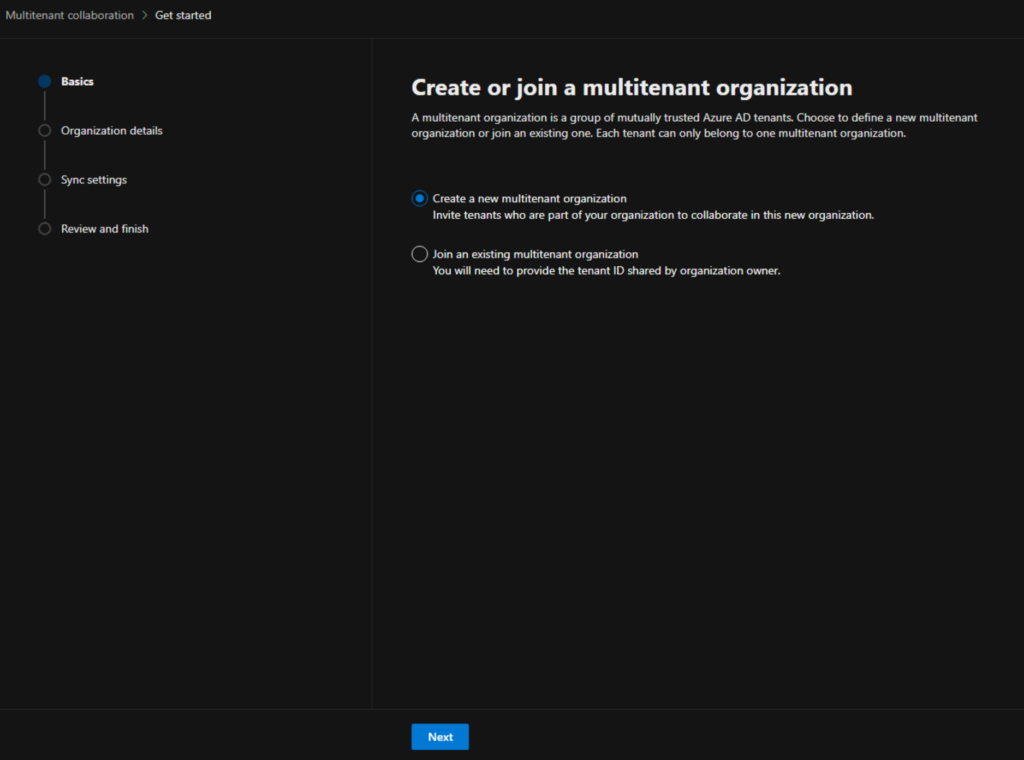The width and height of the screenshot is (1024, 760).
Task: Click the Sync settings step circle
Action: (44, 180)
